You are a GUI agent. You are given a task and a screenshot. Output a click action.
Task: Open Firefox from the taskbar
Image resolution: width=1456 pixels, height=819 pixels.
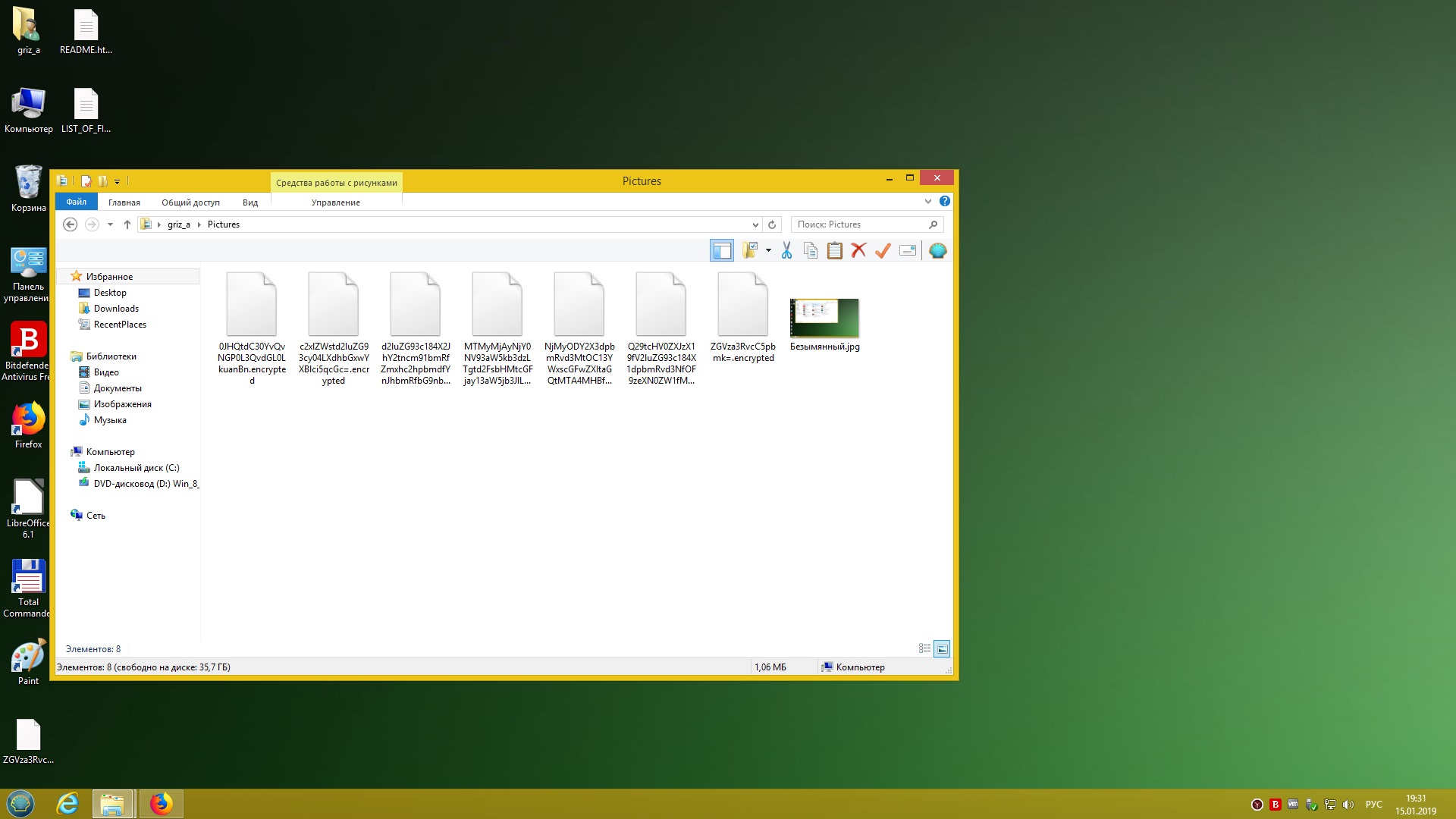click(x=161, y=804)
